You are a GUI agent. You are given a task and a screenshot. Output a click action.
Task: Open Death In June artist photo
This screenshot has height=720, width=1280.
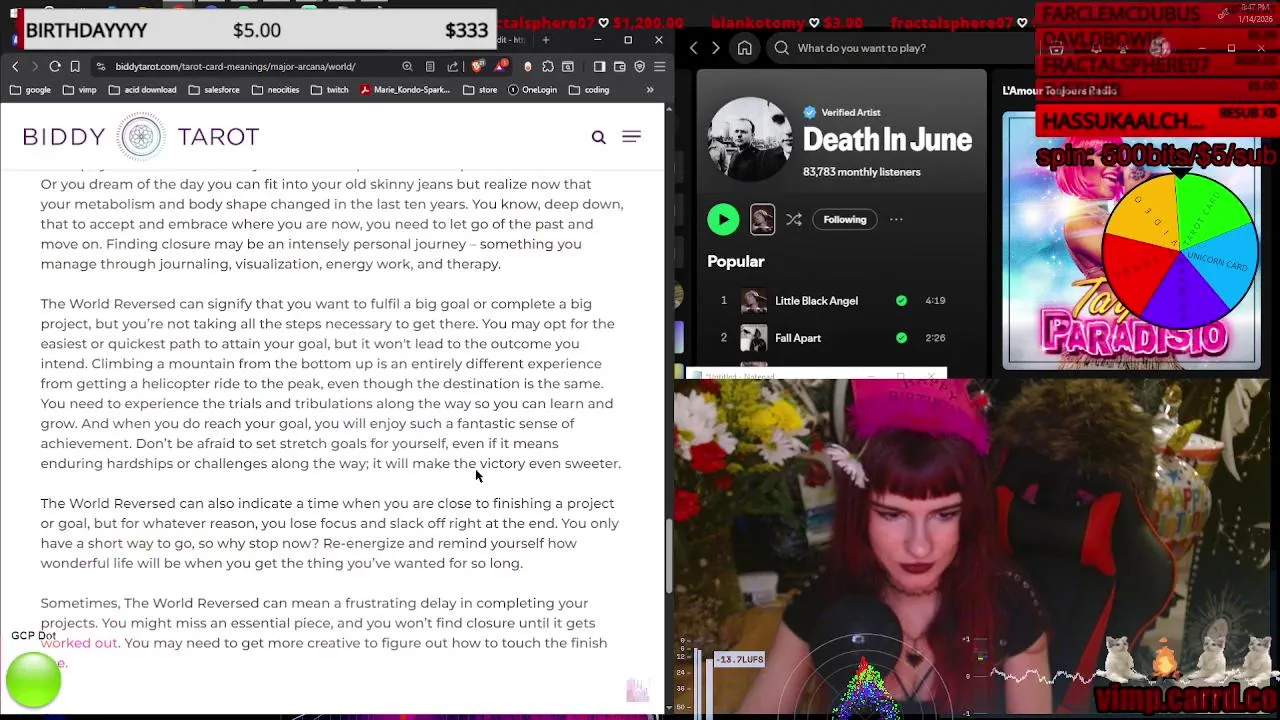point(750,138)
